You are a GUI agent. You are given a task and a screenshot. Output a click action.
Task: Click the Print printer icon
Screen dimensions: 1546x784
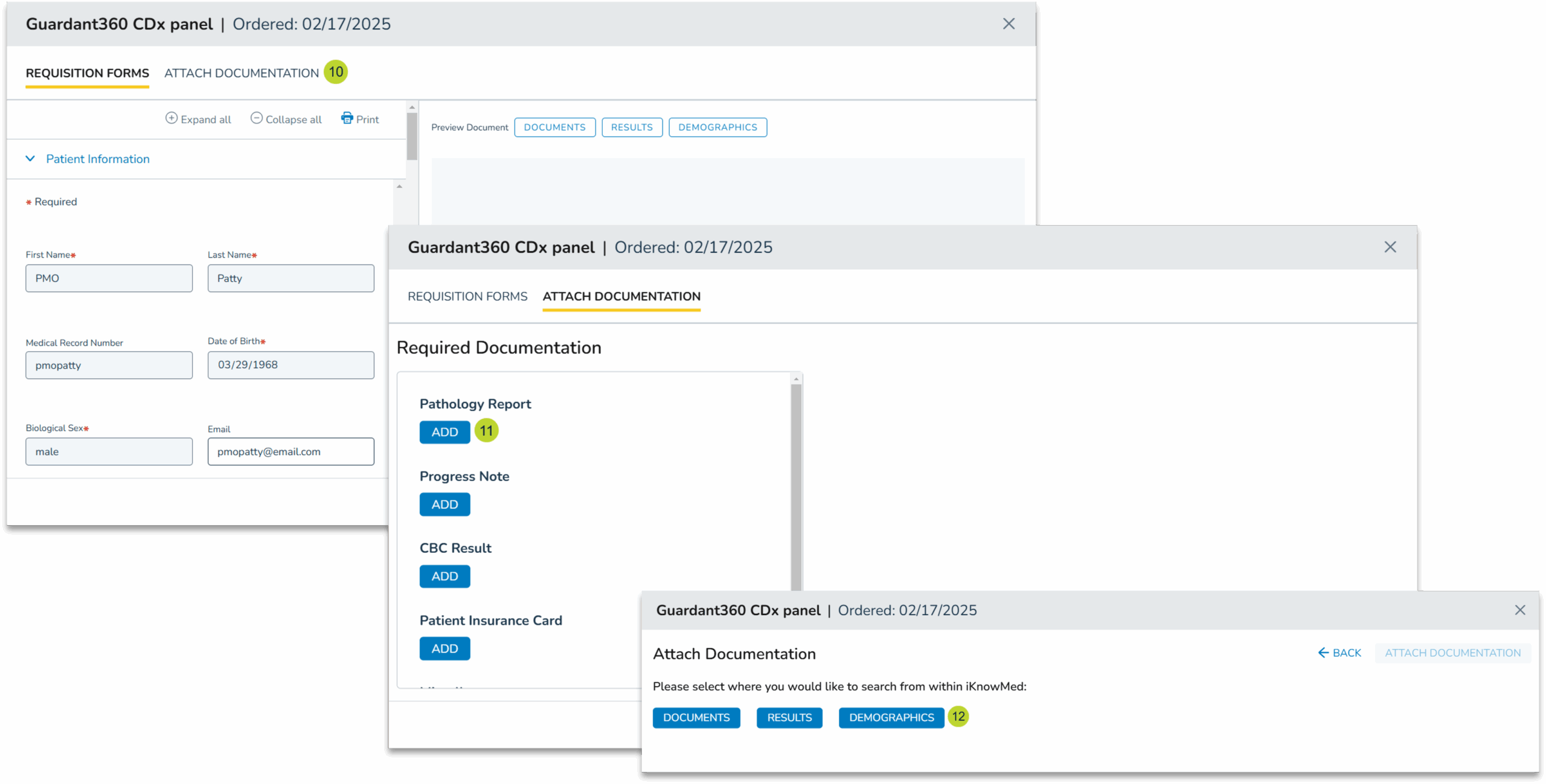pyautogui.click(x=347, y=118)
